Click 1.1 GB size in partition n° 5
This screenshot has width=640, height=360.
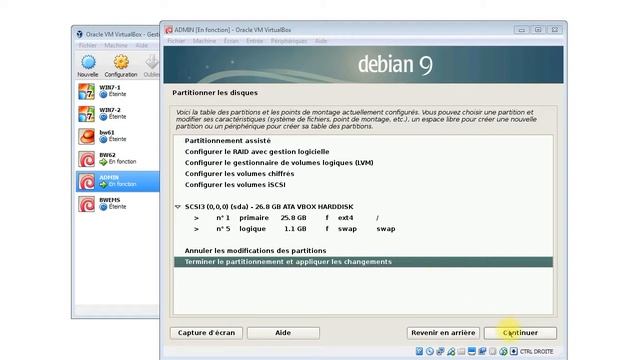[295, 229]
